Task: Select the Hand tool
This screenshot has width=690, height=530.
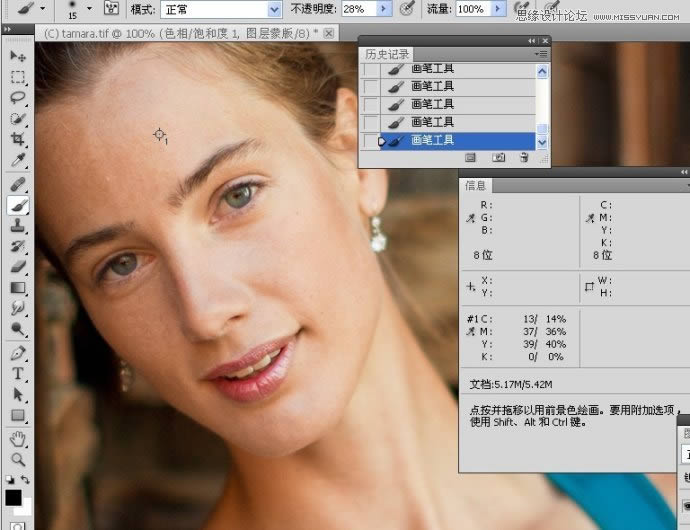Action: (x=18, y=438)
